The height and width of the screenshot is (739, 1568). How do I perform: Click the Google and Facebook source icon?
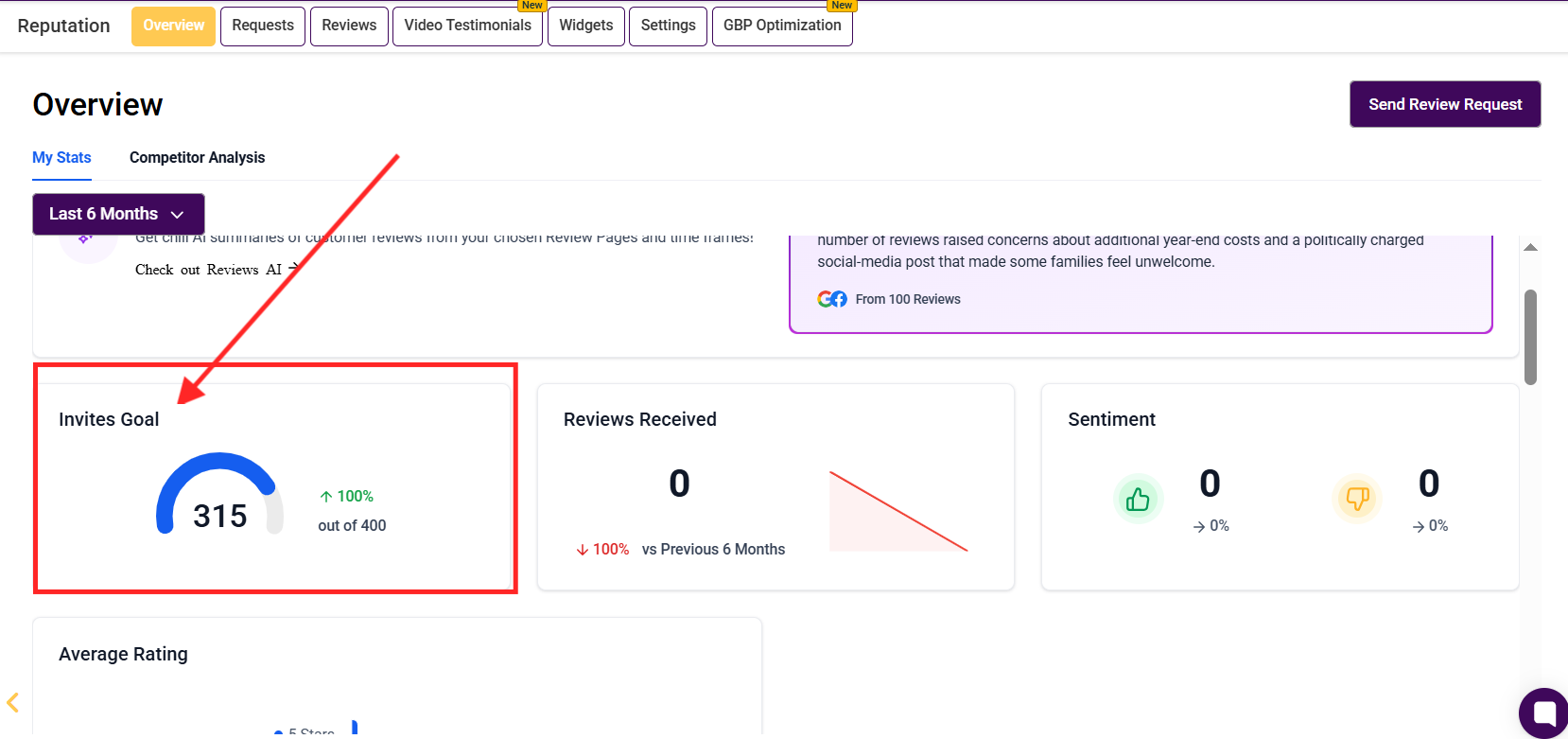[x=832, y=299]
